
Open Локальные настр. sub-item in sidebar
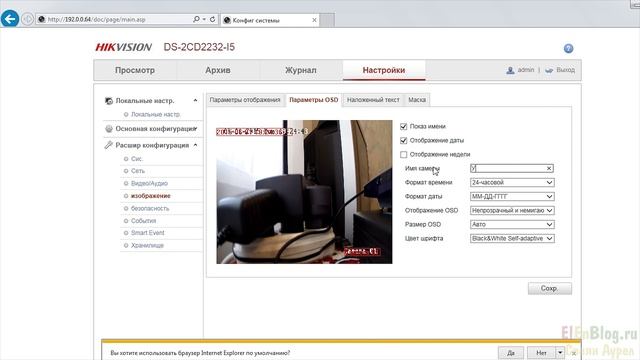(156, 115)
